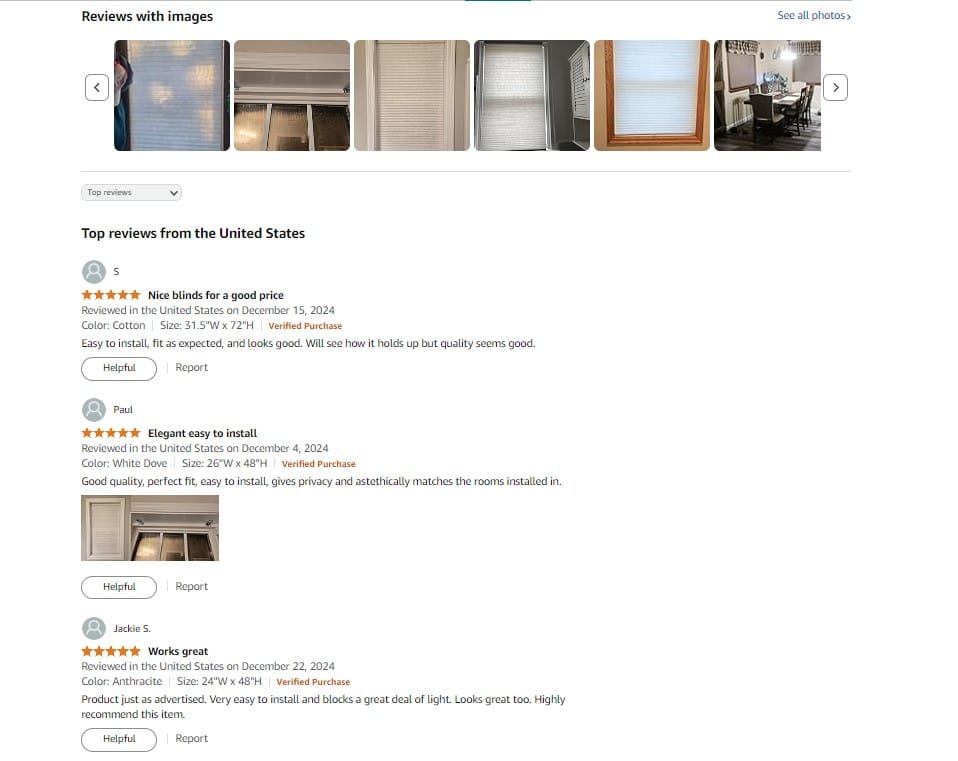The height and width of the screenshot is (761, 958).
Task: View the dining room review photo
Action: point(767,95)
